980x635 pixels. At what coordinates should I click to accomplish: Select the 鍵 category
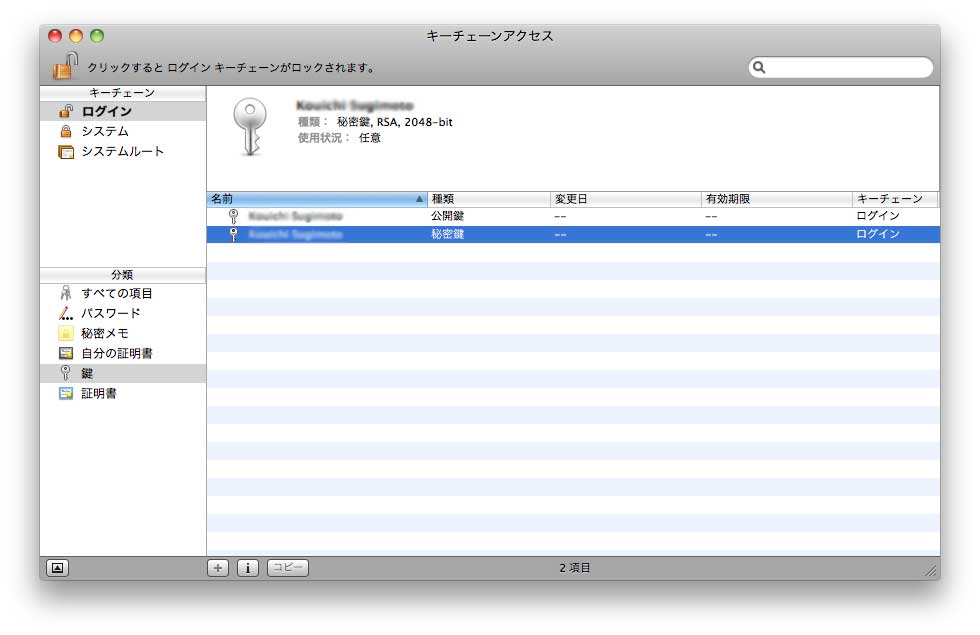pyautogui.click(x=87, y=373)
